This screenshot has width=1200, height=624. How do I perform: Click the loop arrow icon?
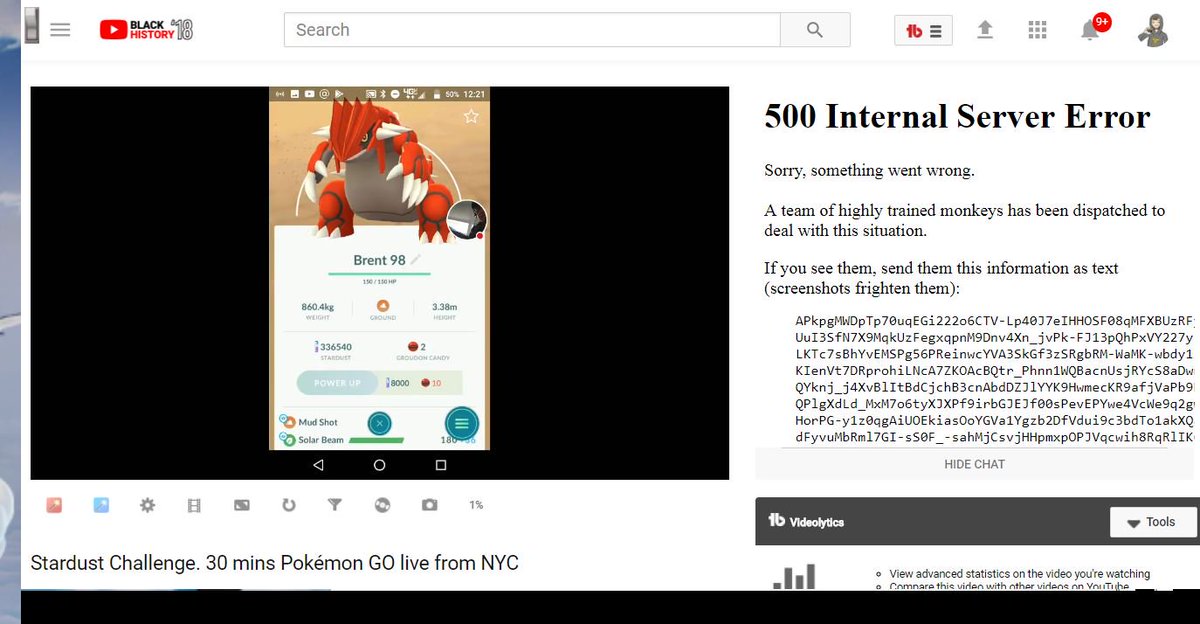(x=288, y=505)
